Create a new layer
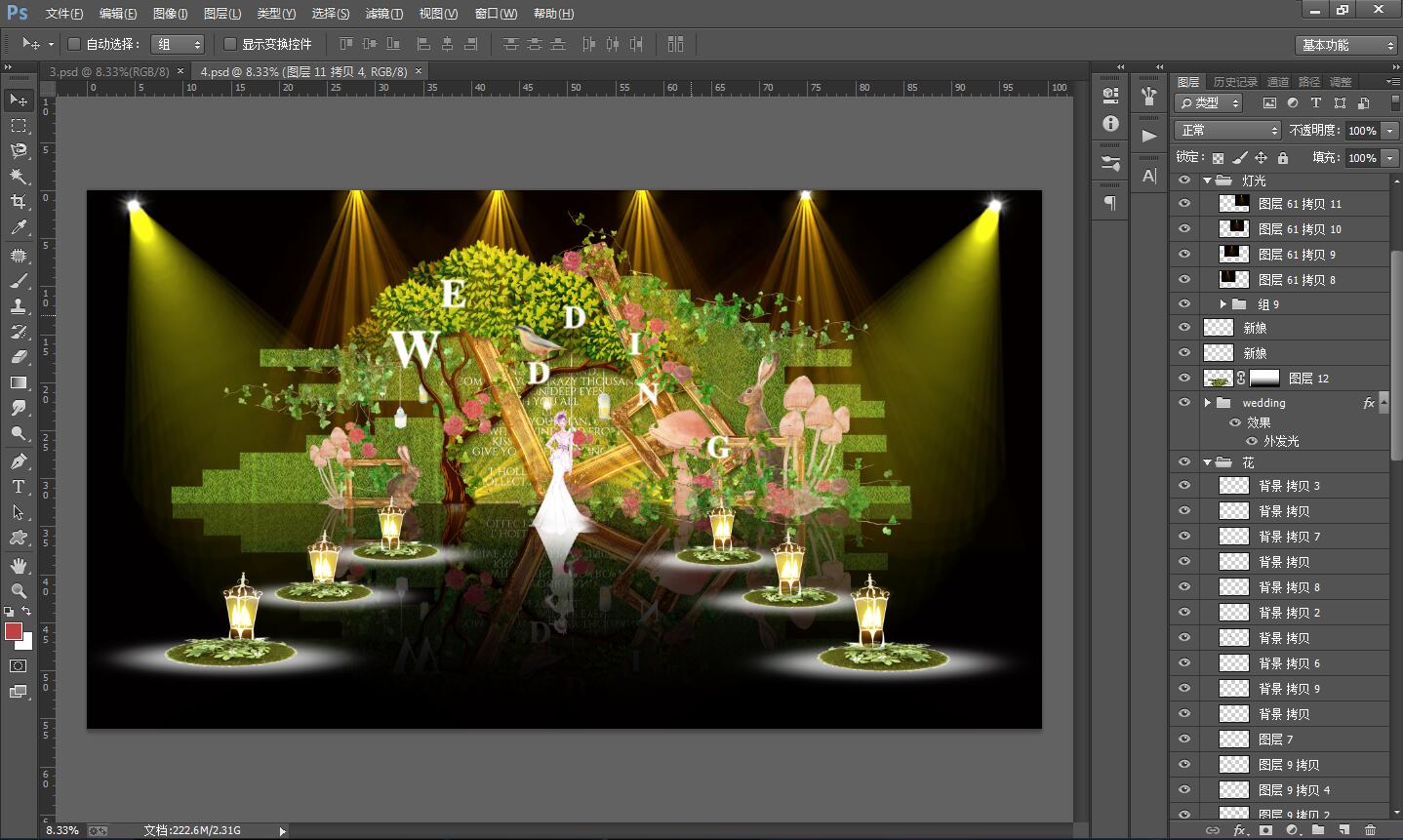1403x840 pixels. (1344, 830)
